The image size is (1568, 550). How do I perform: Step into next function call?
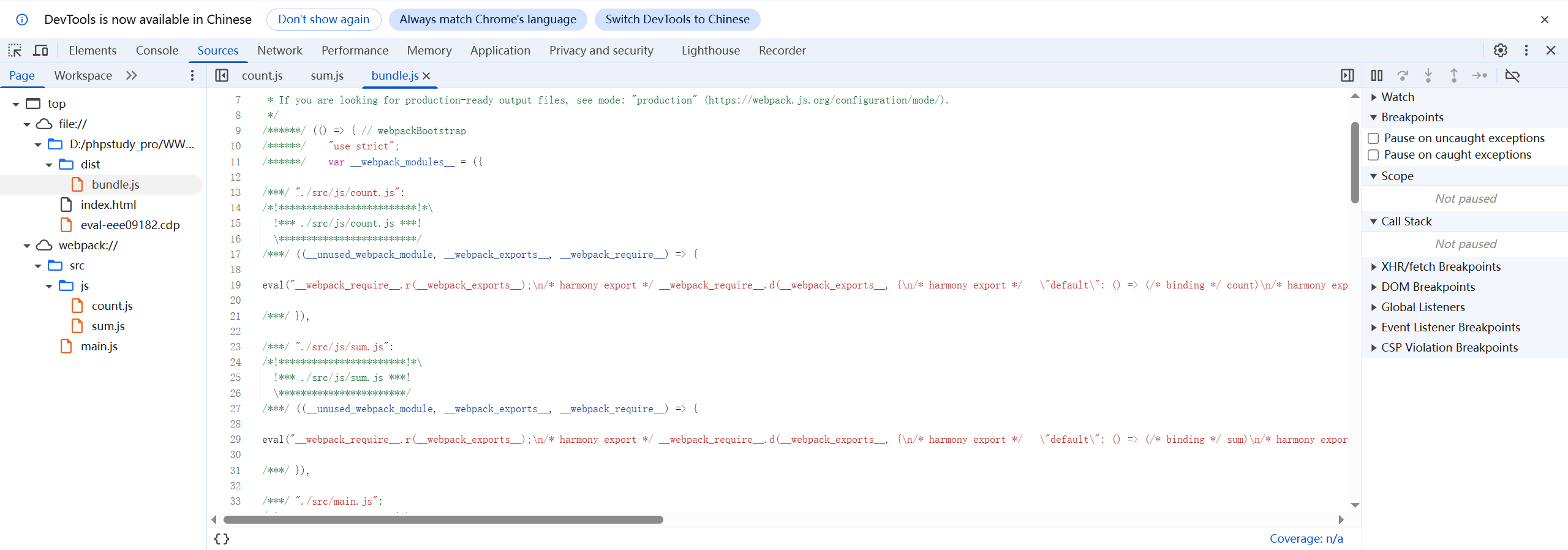pyautogui.click(x=1428, y=75)
